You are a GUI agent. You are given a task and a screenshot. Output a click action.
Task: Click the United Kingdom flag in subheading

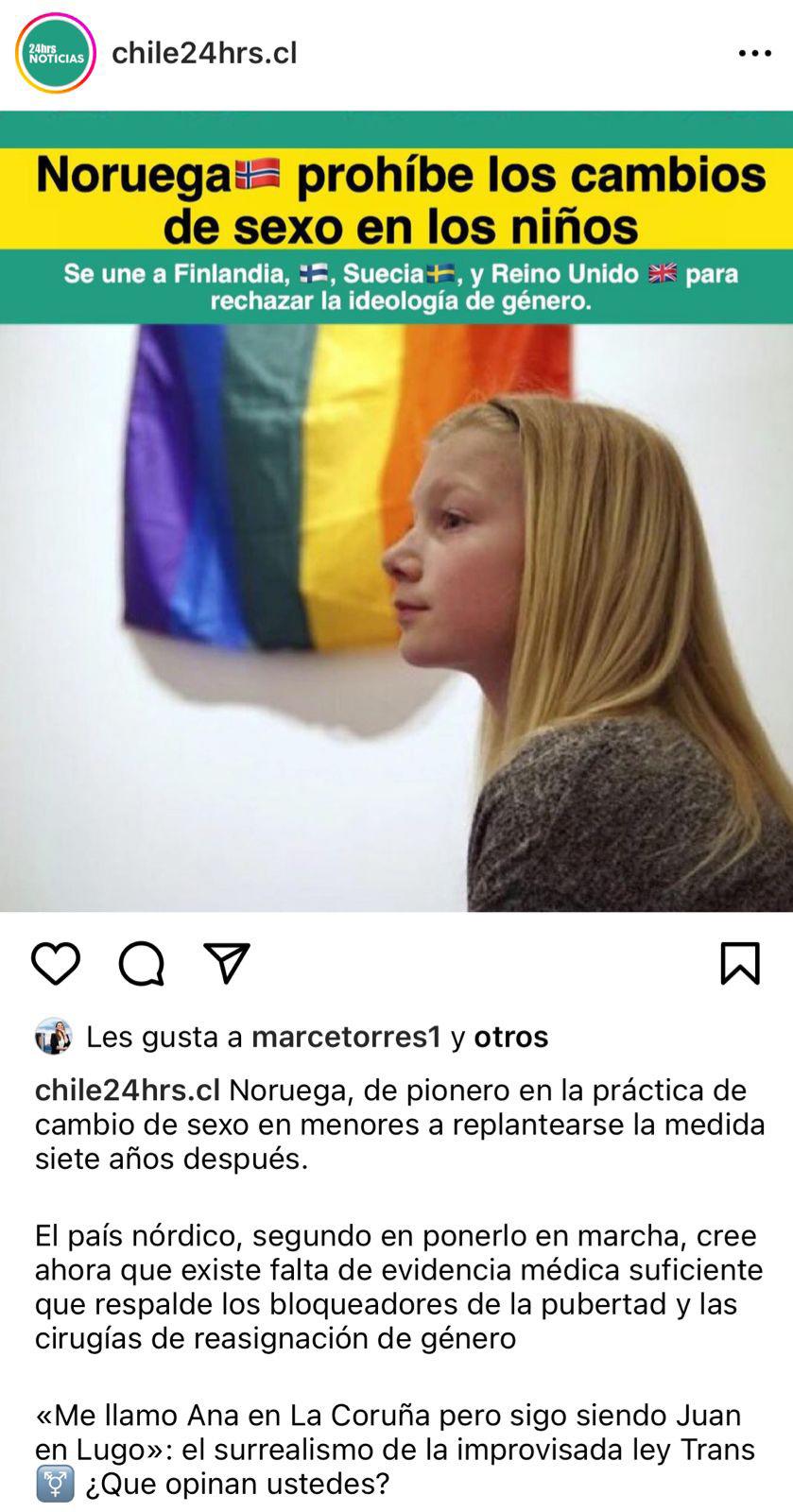pos(663,274)
